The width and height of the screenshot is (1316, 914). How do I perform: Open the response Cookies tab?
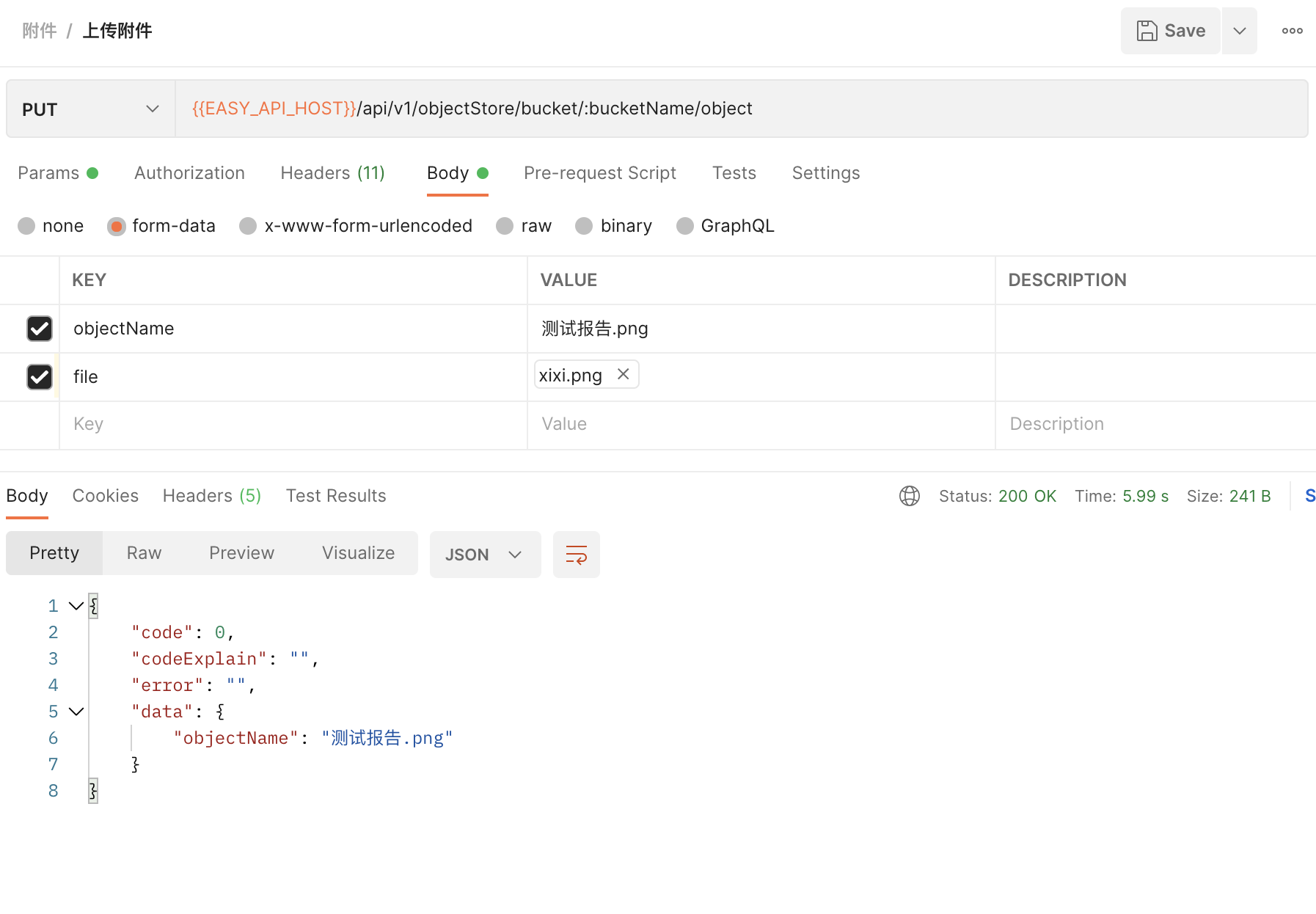105,496
